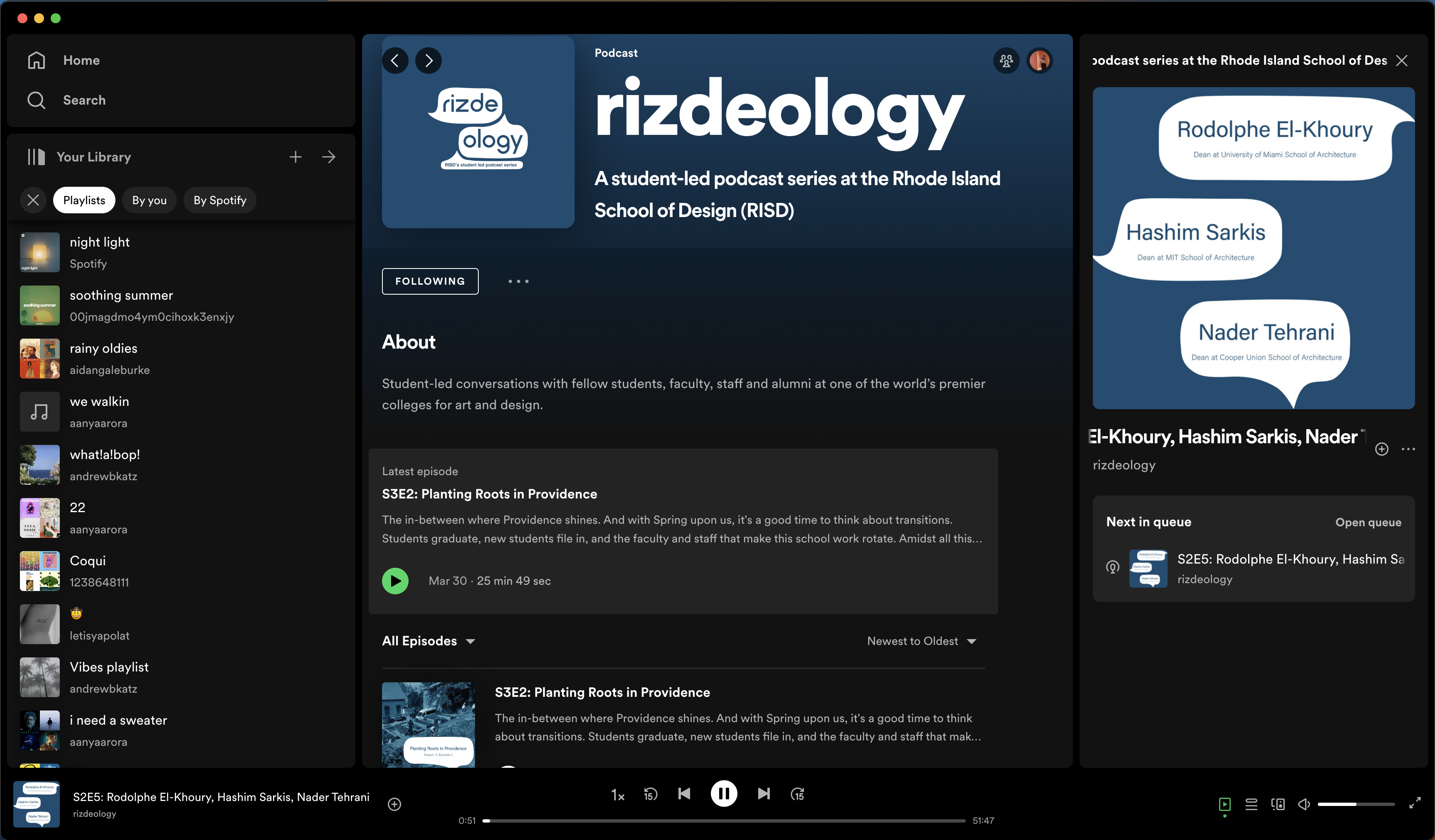Toggle the By Spotify filter chip

pos(220,200)
